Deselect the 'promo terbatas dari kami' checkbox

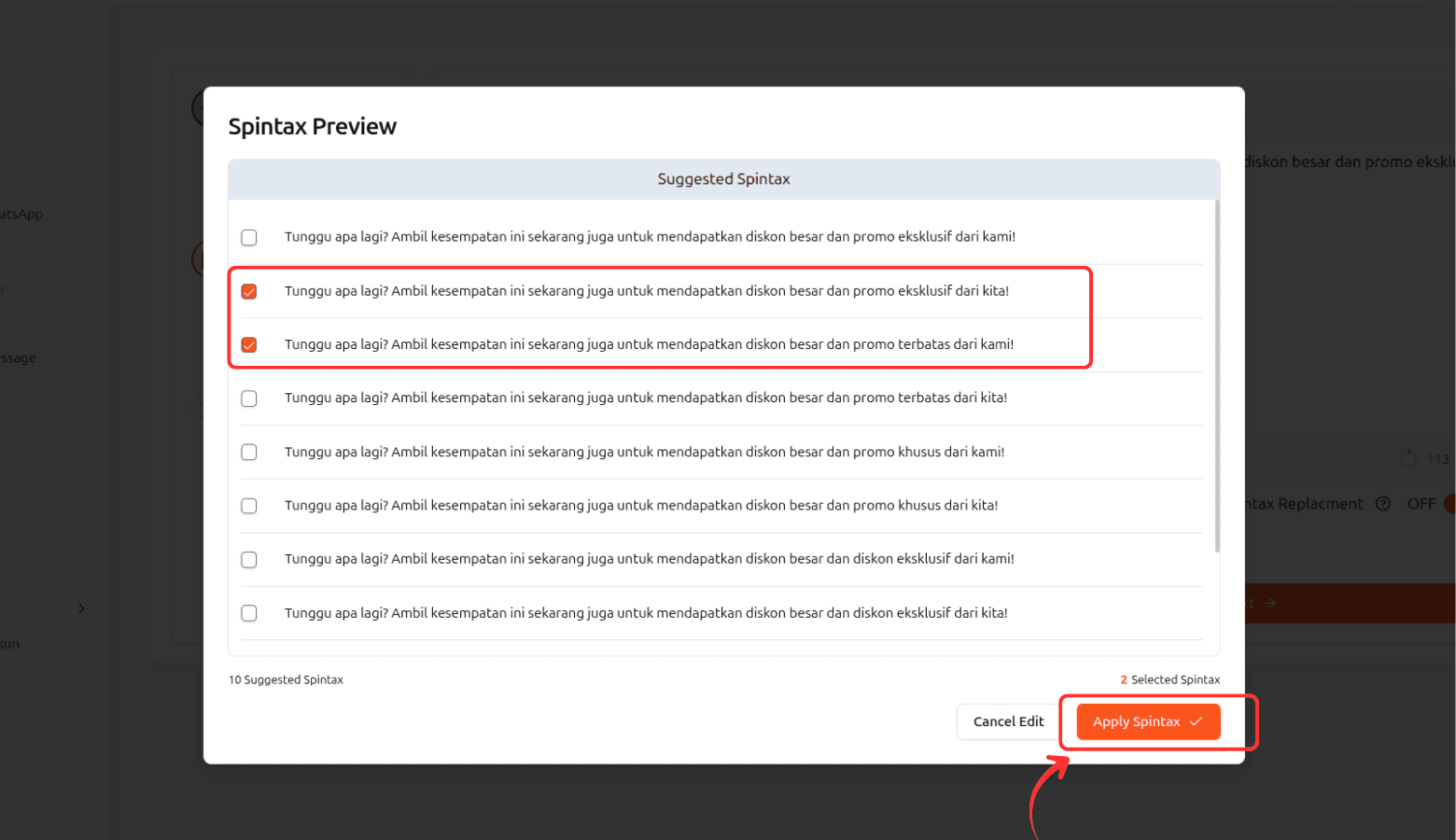[x=249, y=344]
